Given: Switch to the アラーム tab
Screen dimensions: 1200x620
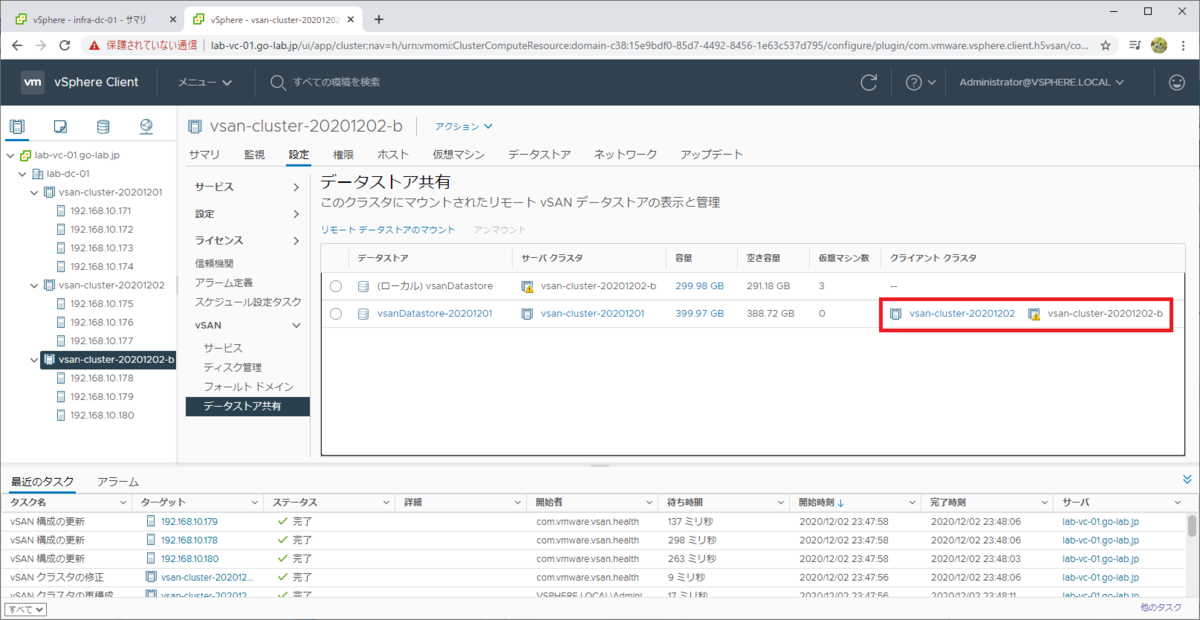Looking at the screenshot, I should [x=117, y=482].
